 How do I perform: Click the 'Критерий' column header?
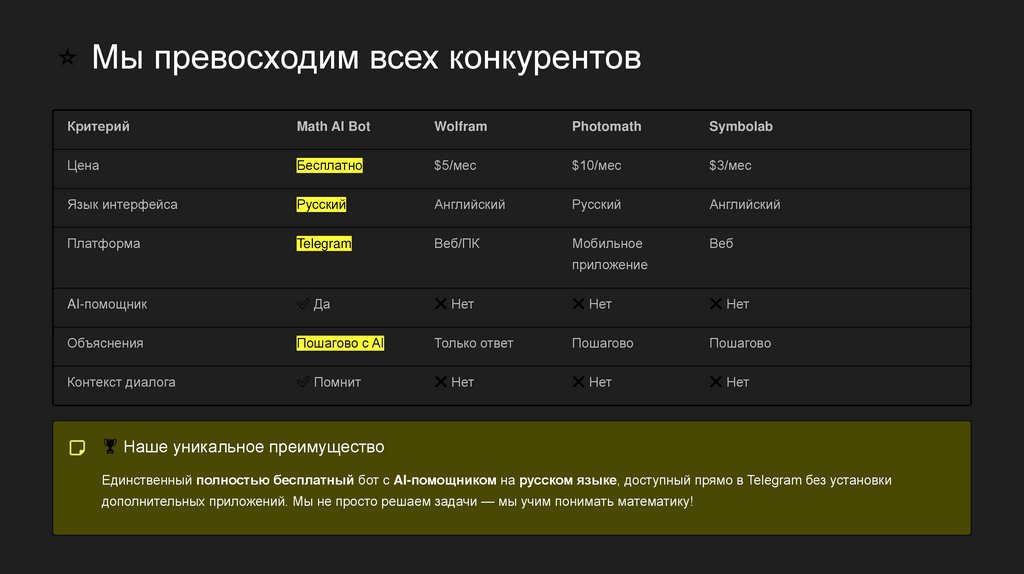click(98, 127)
